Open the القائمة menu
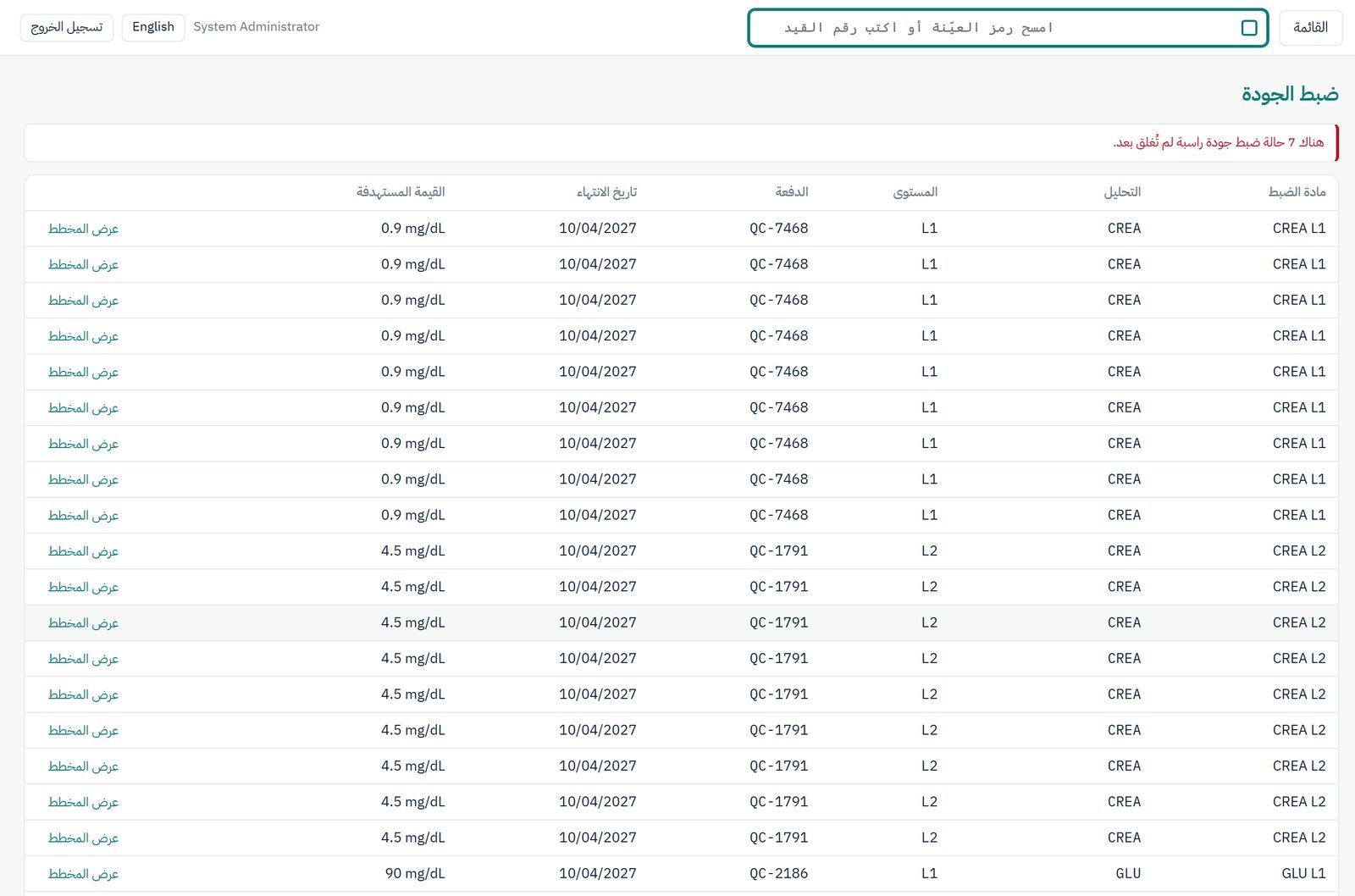The image size is (1355, 896). [x=1310, y=28]
